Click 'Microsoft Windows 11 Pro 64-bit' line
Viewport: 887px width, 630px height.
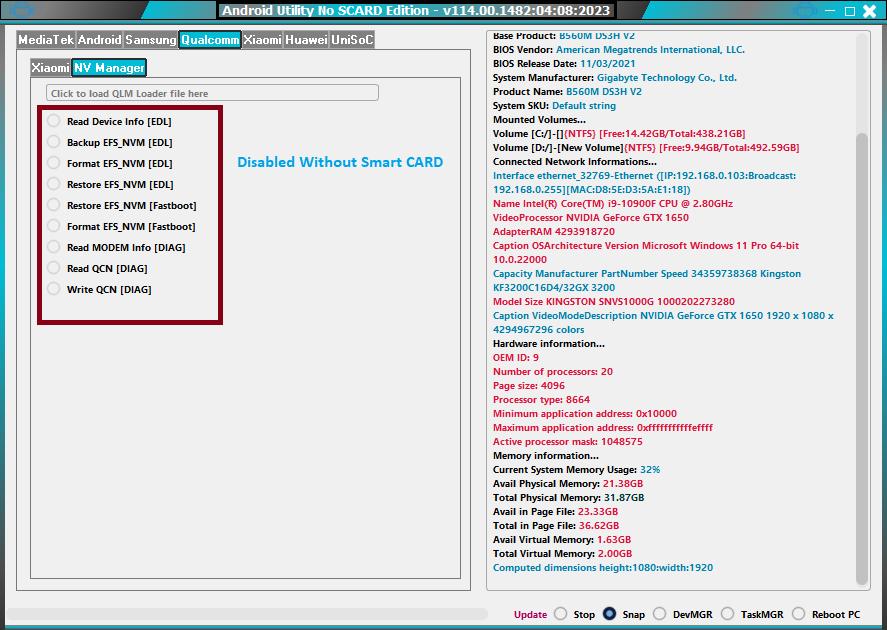pyautogui.click(x=646, y=253)
